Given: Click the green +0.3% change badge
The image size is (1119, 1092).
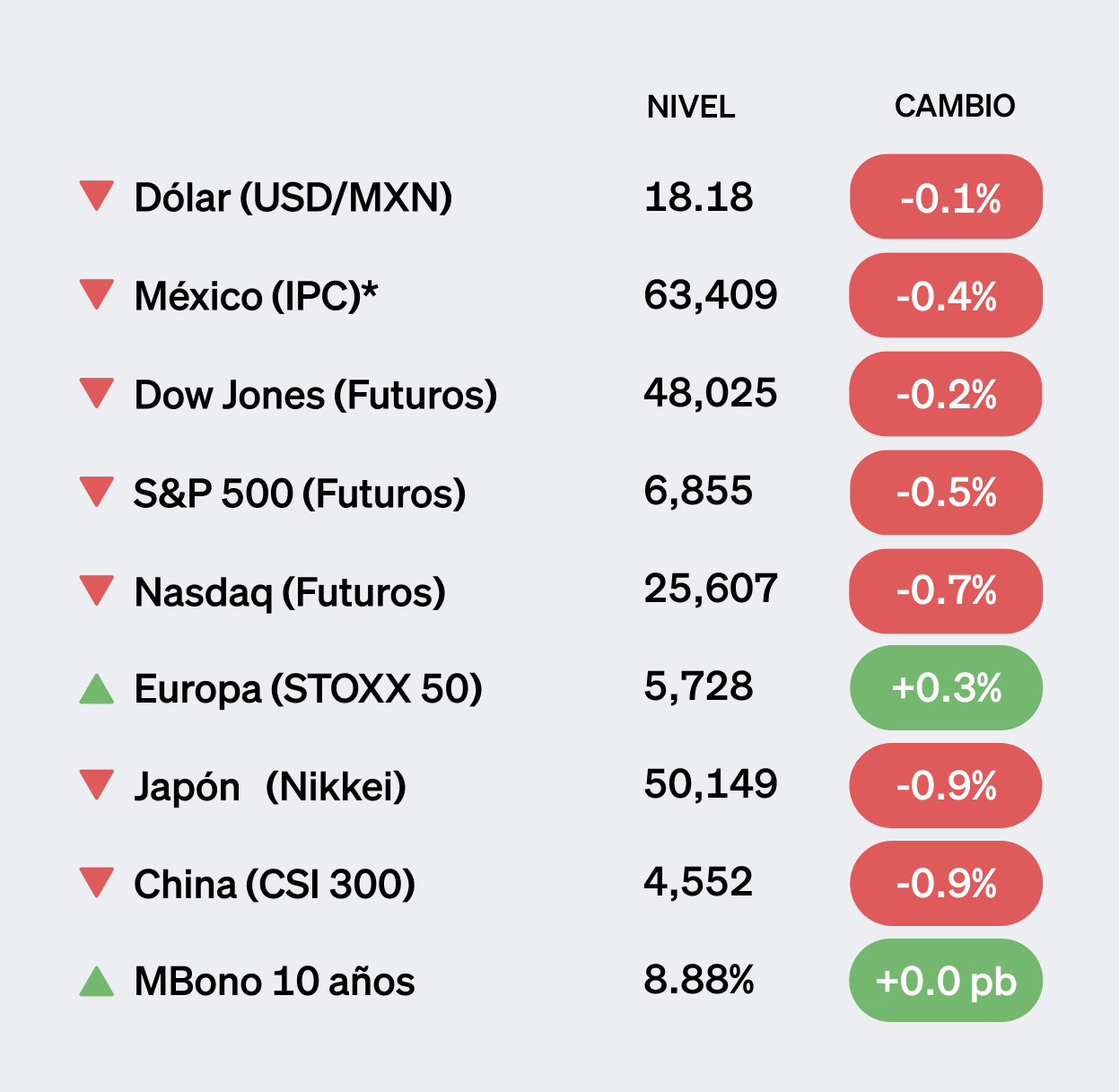Looking at the screenshot, I should click(x=946, y=688).
